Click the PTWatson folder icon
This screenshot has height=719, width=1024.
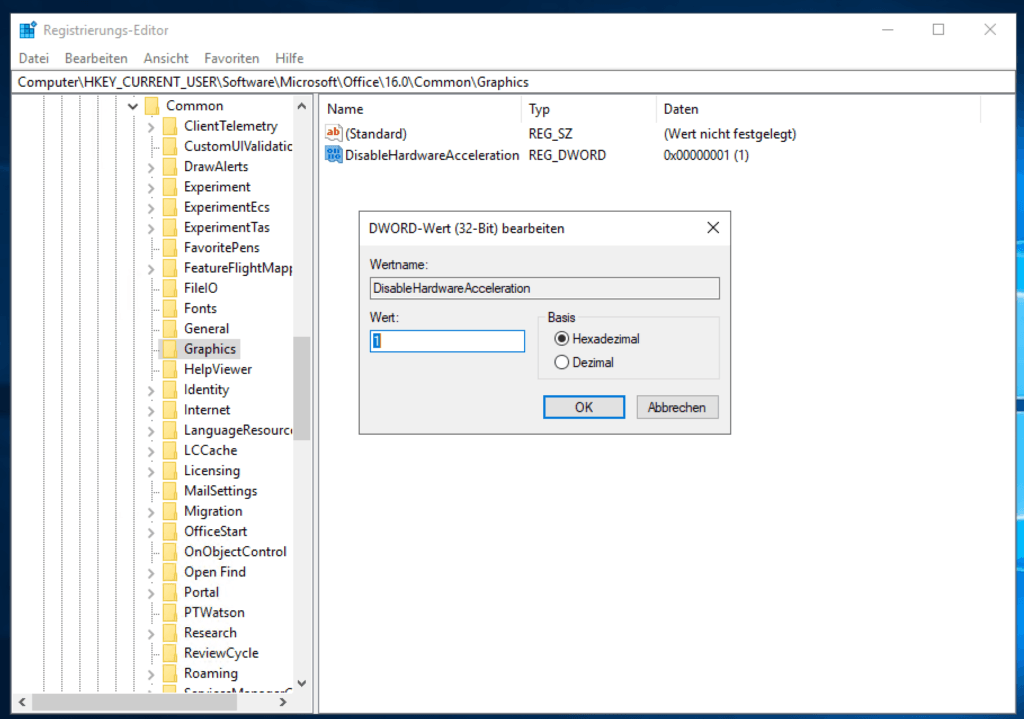[x=170, y=611]
